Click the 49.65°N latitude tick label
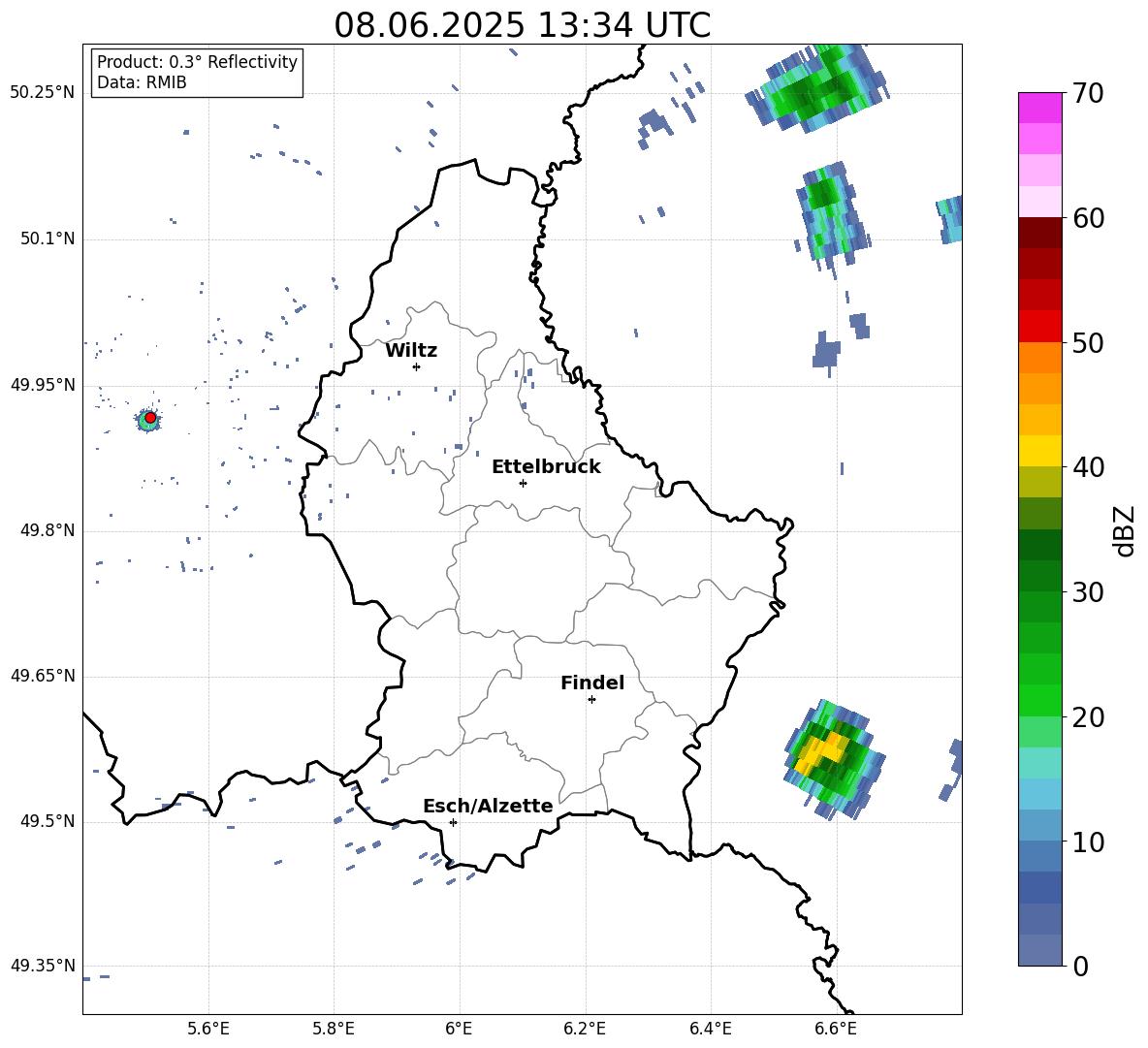 pyautogui.click(x=43, y=676)
